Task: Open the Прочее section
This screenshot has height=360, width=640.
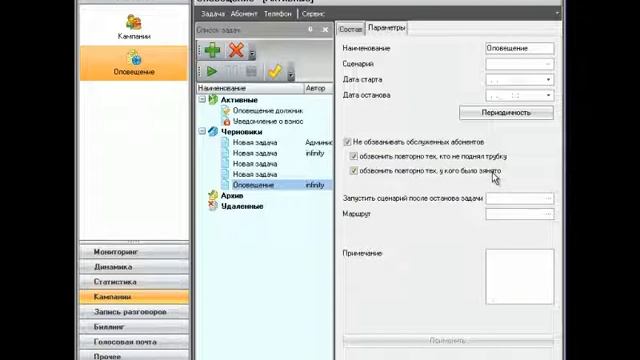Action: click(x=134, y=356)
